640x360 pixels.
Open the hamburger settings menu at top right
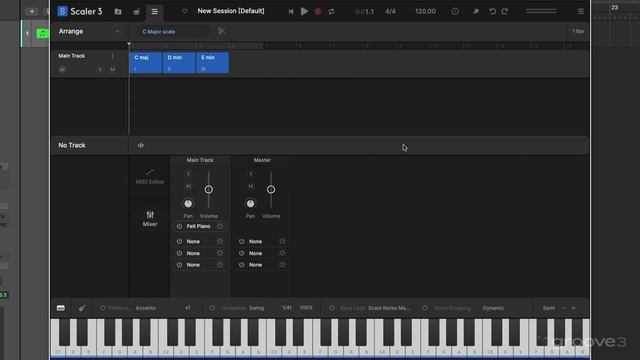[x=581, y=11]
